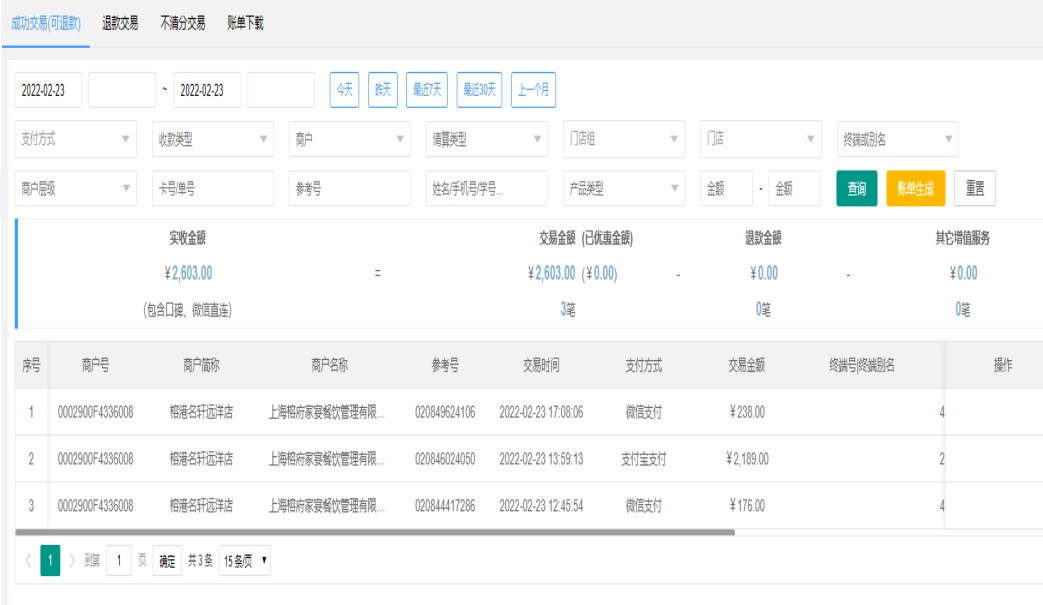Expand the 支付方式 dropdown
The width and height of the screenshot is (1043, 605).
click(x=76, y=139)
